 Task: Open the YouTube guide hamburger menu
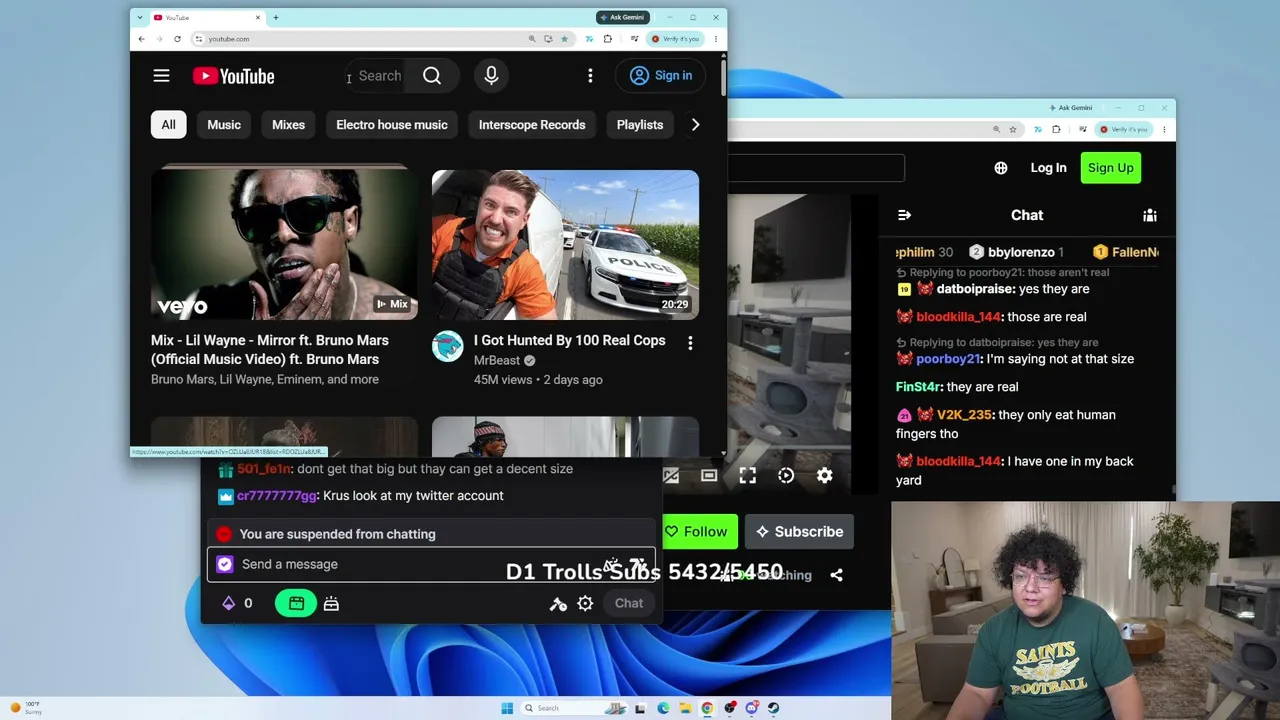[161, 76]
